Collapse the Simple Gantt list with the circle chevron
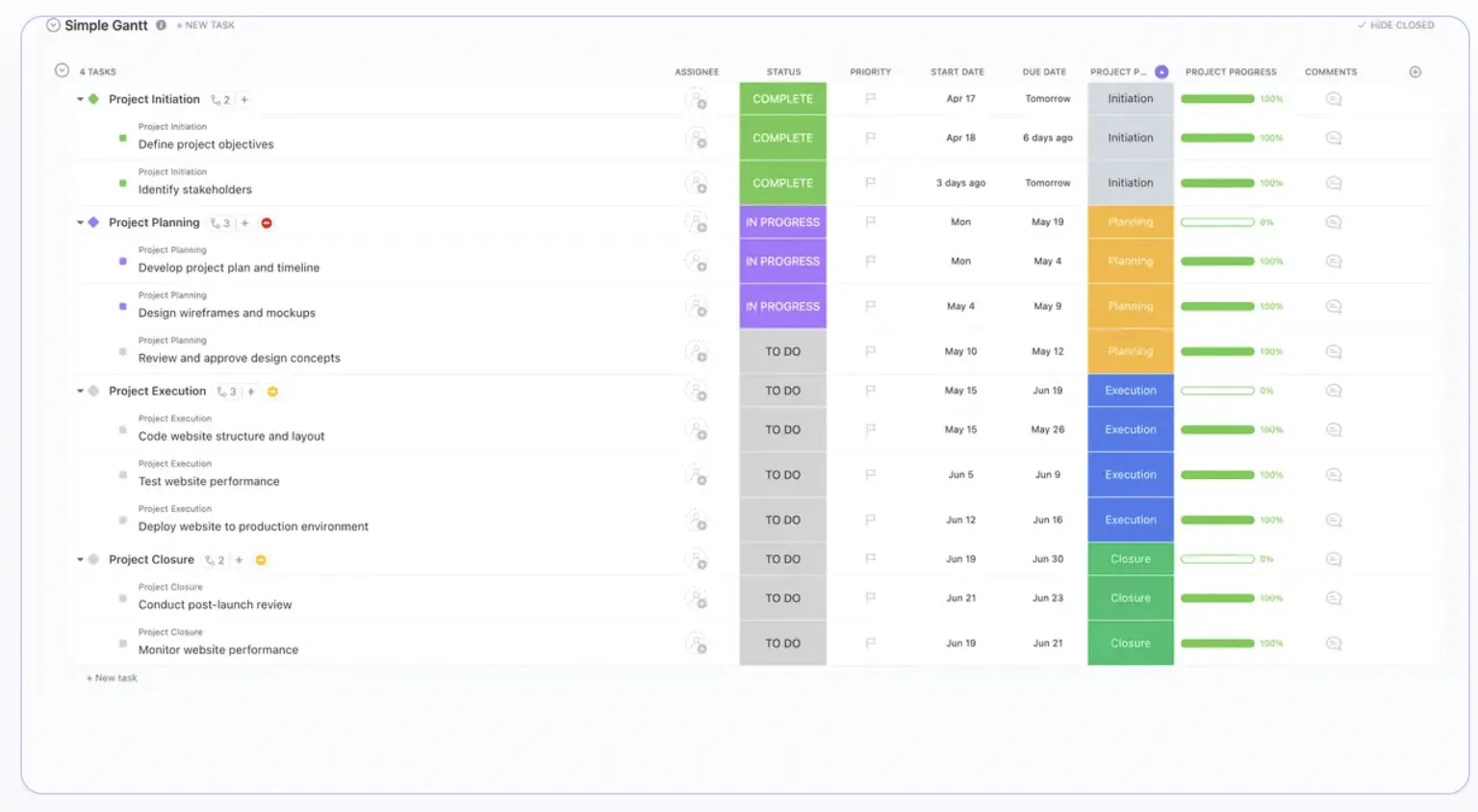The height and width of the screenshot is (812, 1478). (53, 25)
